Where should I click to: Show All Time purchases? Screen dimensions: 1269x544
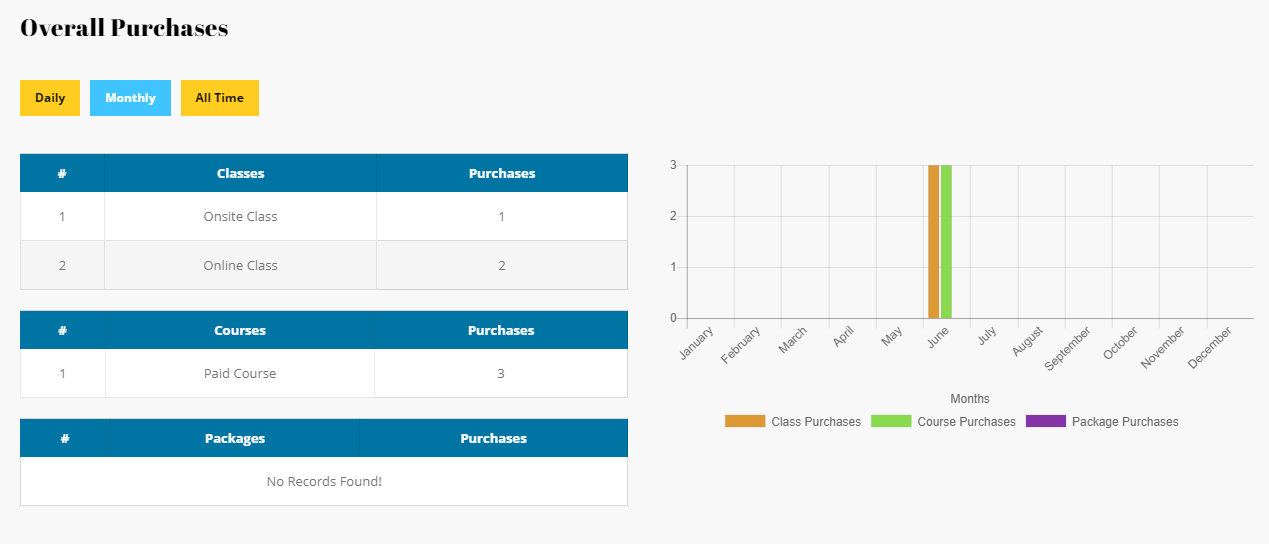pyautogui.click(x=219, y=98)
